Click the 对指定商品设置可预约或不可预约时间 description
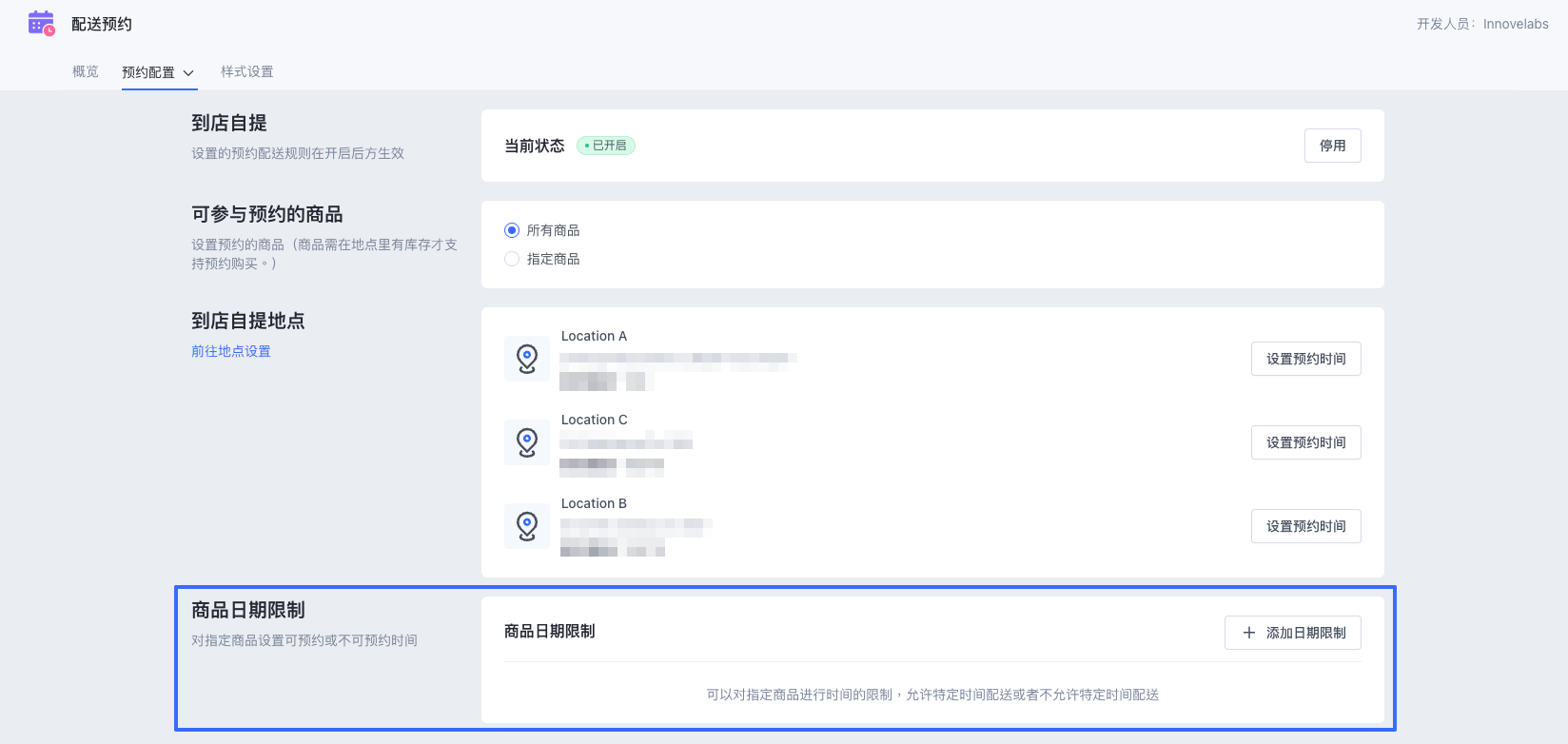Viewport: 1568px width, 744px height. [x=304, y=640]
